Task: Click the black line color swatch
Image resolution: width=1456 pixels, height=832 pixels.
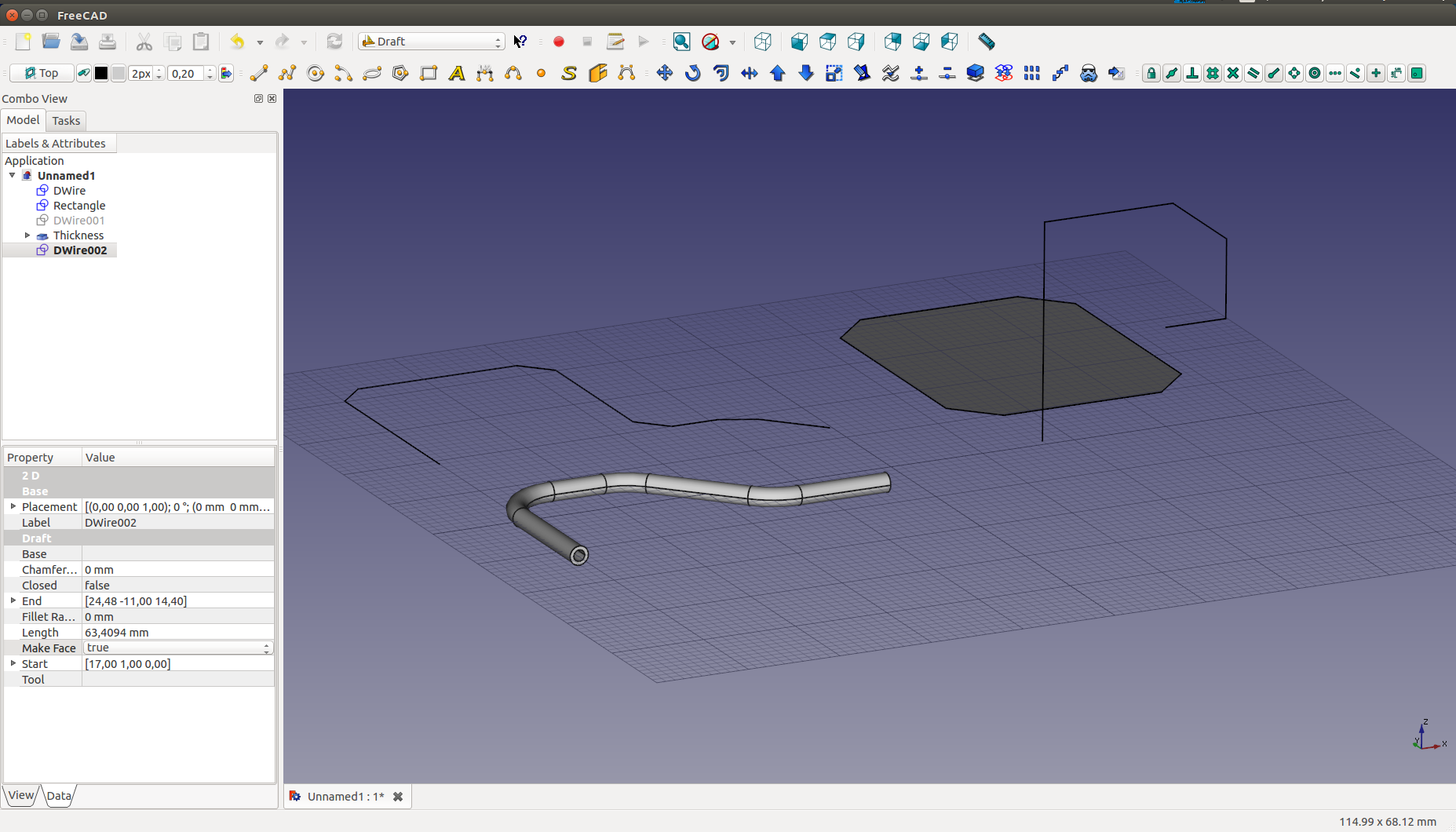Action: pos(101,73)
